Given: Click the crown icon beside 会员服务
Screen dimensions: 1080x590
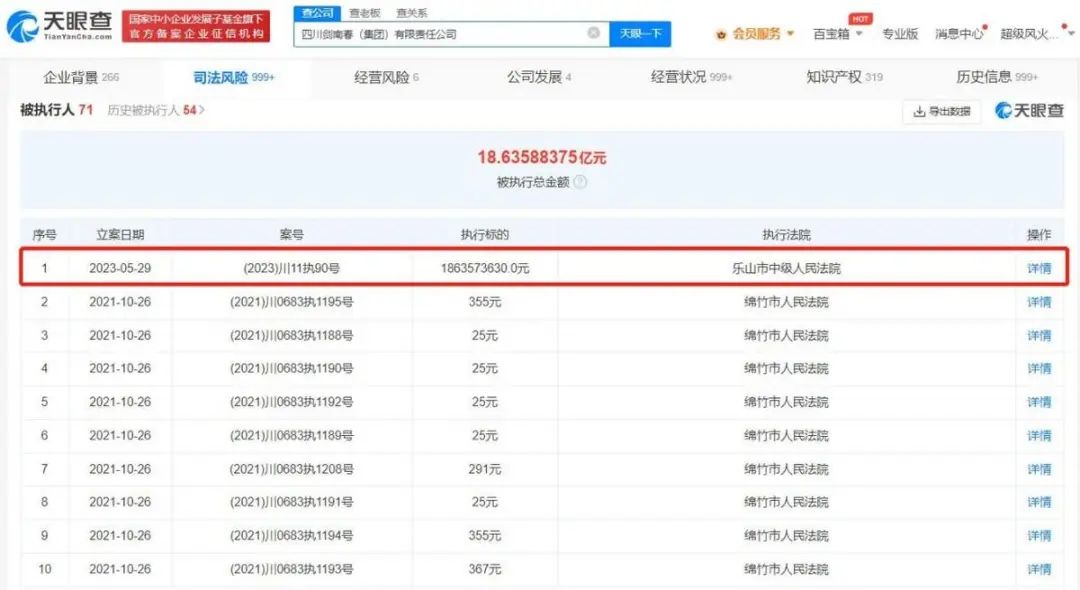Looking at the screenshot, I should click(721, 34).
